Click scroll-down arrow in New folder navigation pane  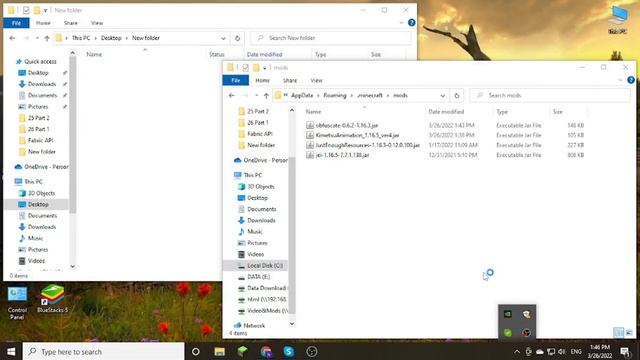pyautogui.click(x=73, y=267)
